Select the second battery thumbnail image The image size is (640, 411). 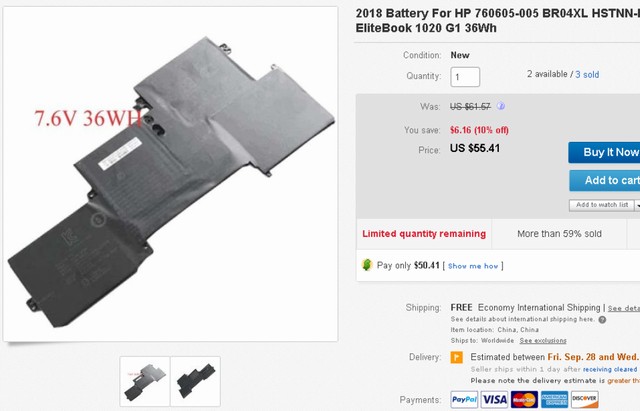[196, 381]
